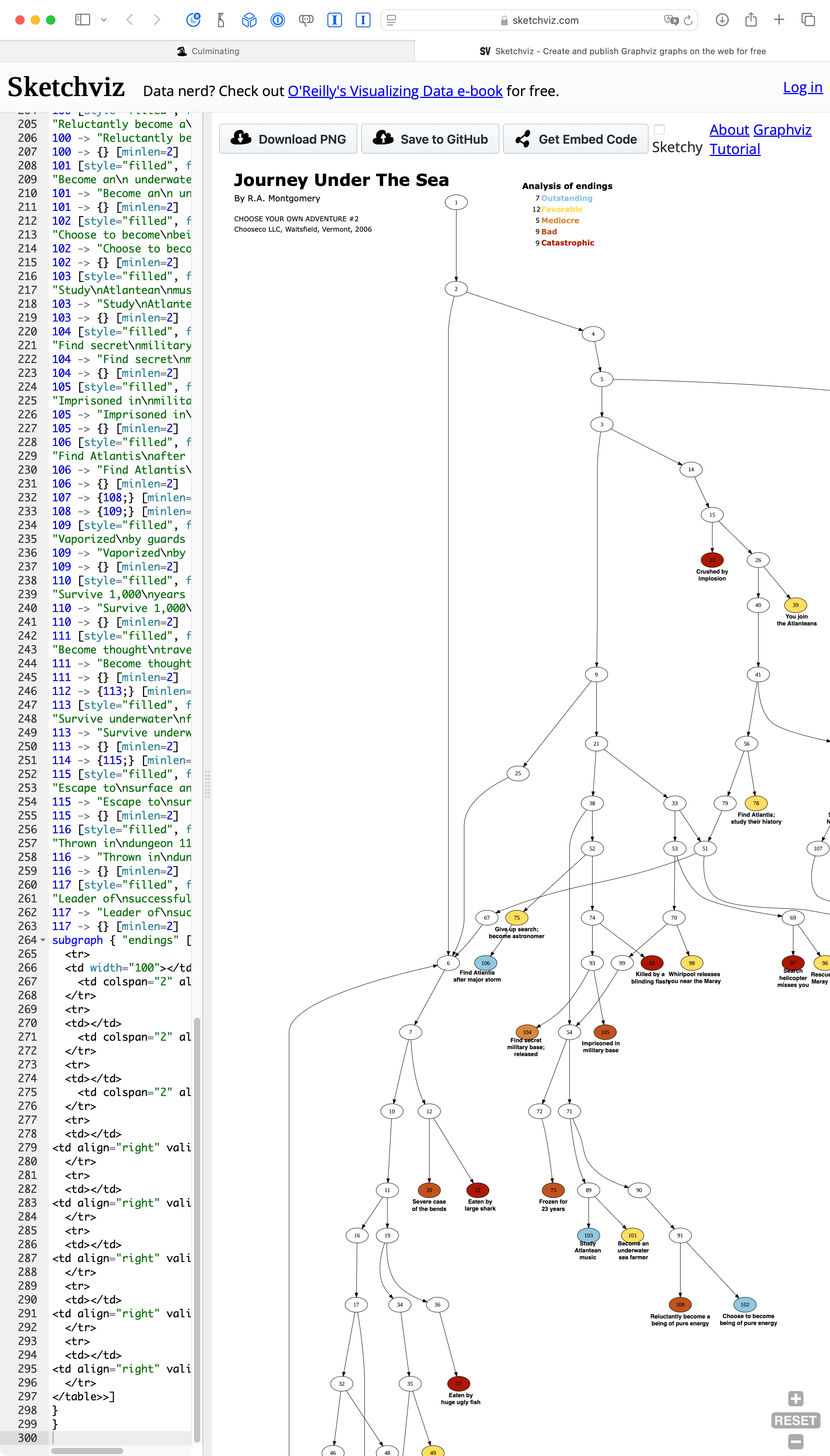
Task: Collapse the subgraph code fold arrow at line 264
Action: point(43,940)
